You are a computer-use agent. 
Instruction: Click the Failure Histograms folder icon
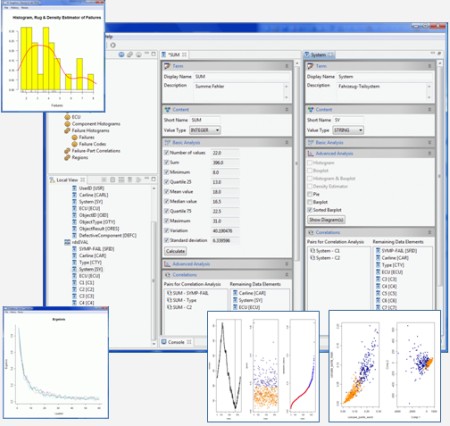click(67, 131)
